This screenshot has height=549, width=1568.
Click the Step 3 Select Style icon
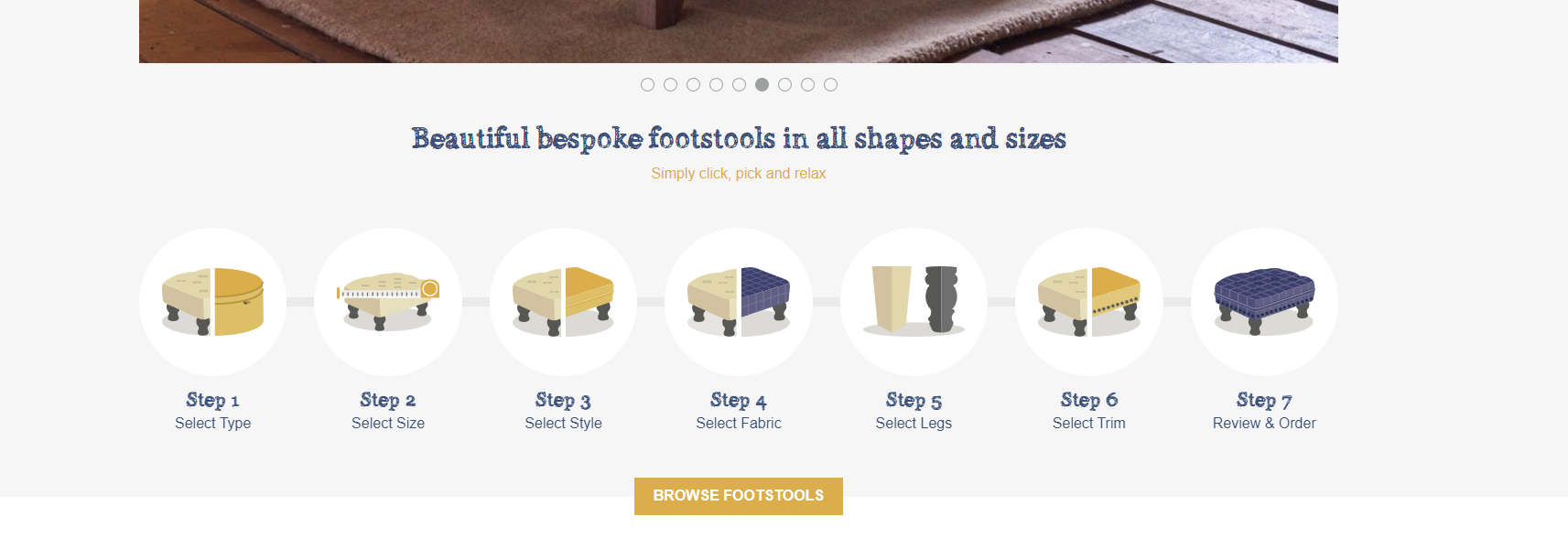563,302
